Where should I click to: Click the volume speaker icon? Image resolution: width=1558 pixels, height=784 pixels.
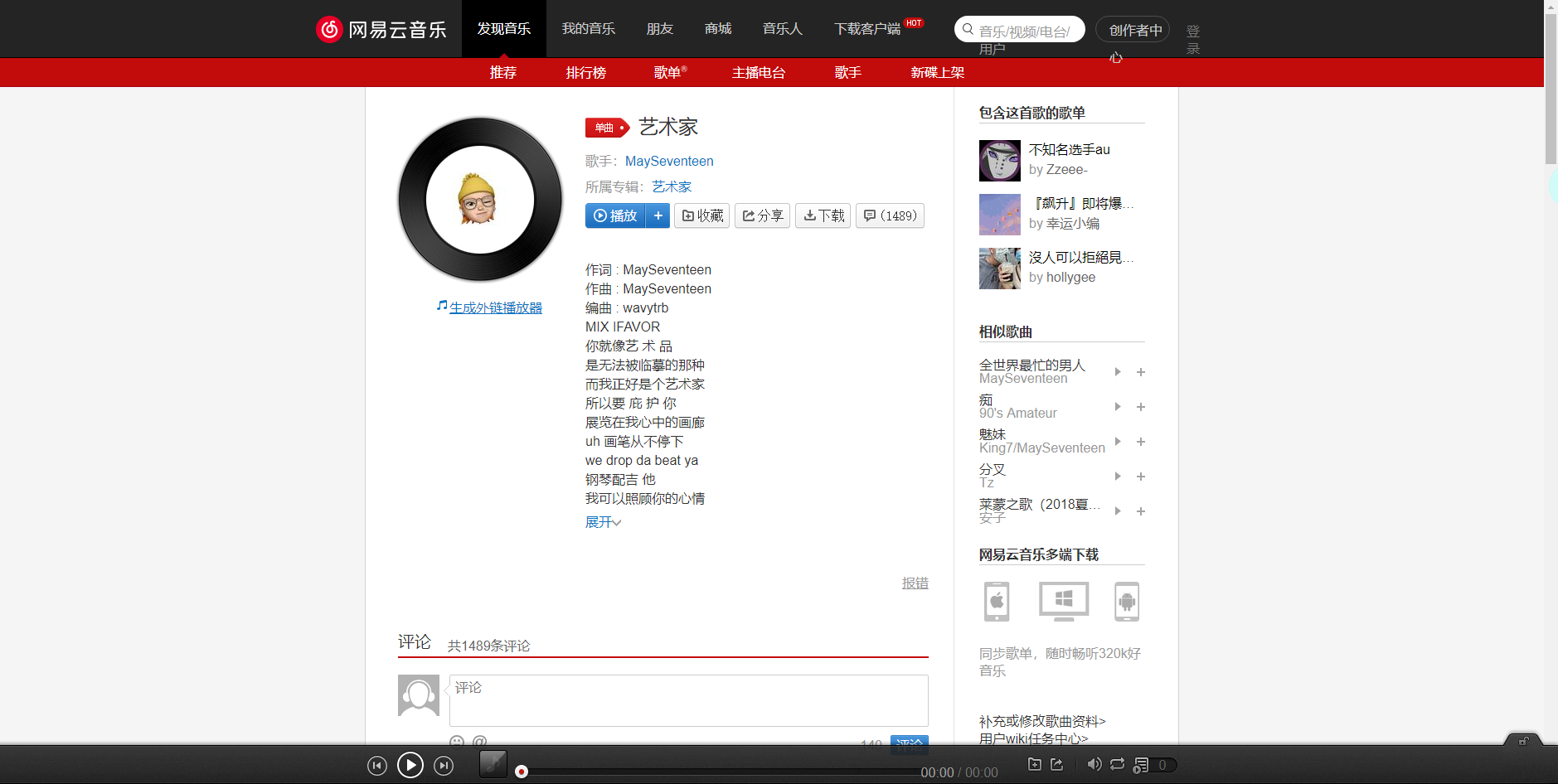pyautogui.click(x=1094, y=764)
